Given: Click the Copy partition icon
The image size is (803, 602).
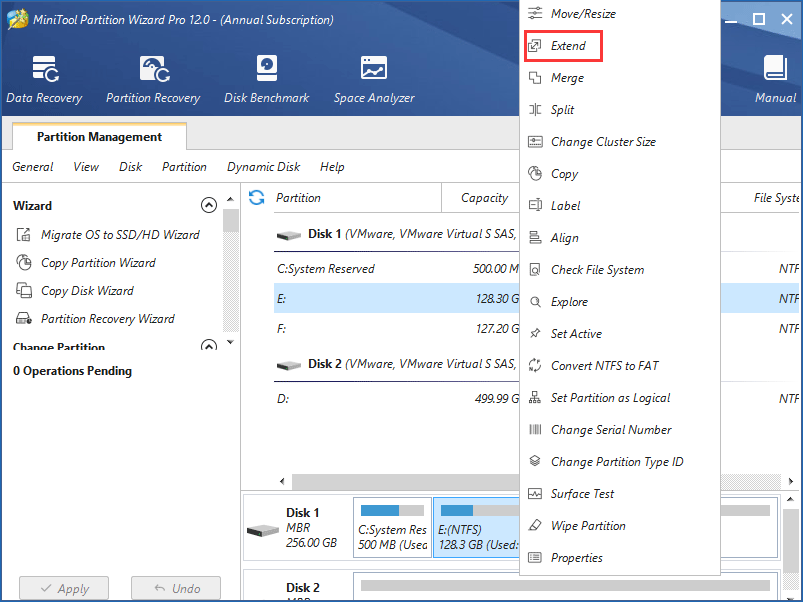Looking at the screenshot, I should click(535, 174).
